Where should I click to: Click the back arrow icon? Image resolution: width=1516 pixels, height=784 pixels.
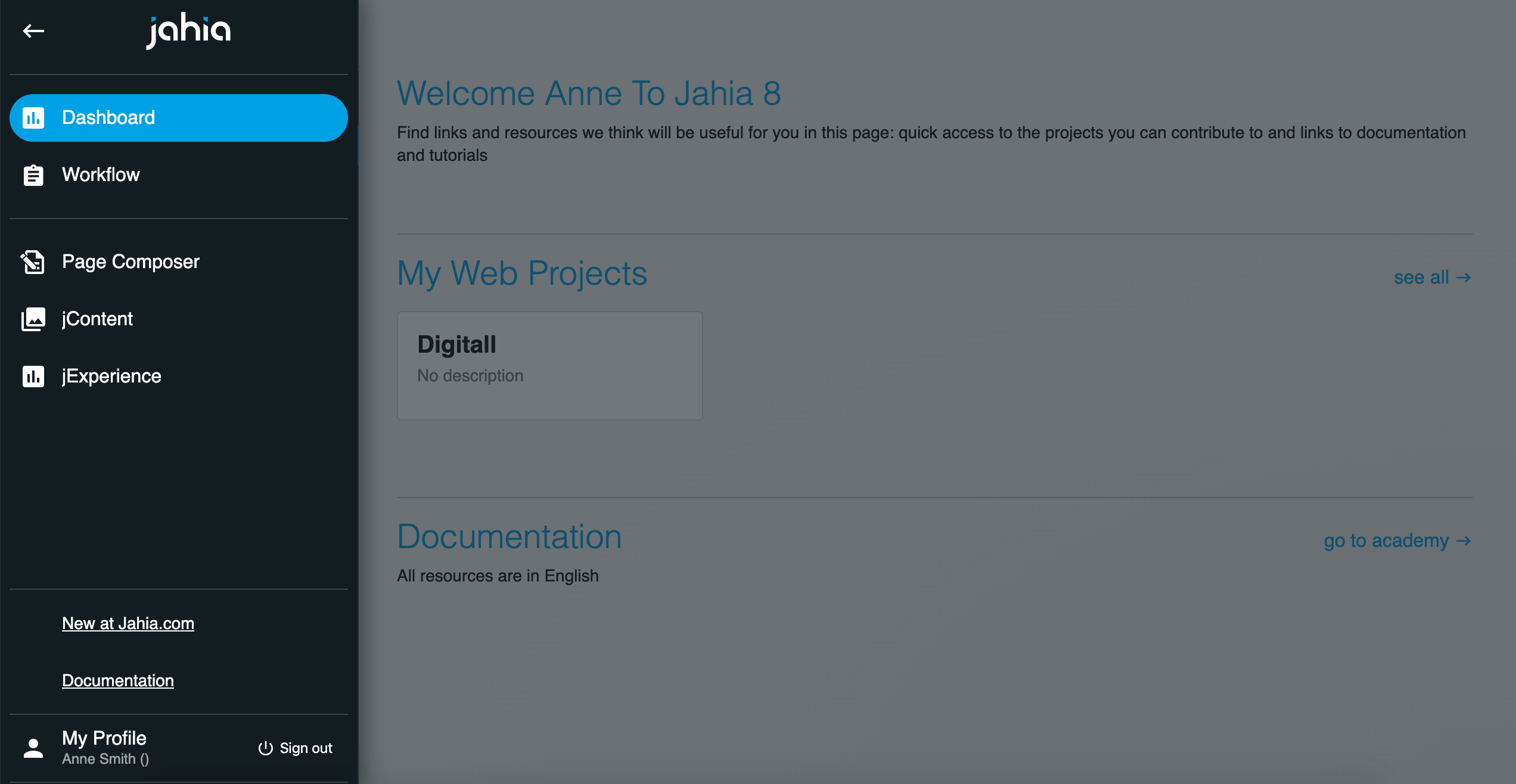pos(33,30)
